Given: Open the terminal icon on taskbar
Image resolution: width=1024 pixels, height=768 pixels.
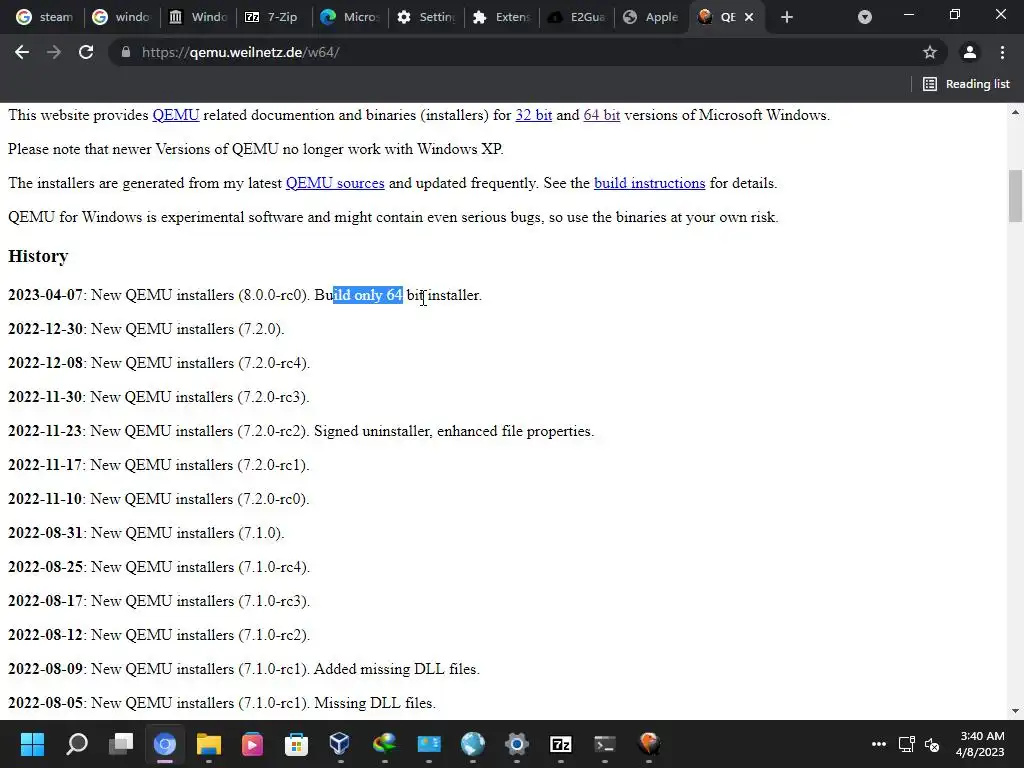Looking at the screenshot, I should pyautogui.click(x=605, y=744).
